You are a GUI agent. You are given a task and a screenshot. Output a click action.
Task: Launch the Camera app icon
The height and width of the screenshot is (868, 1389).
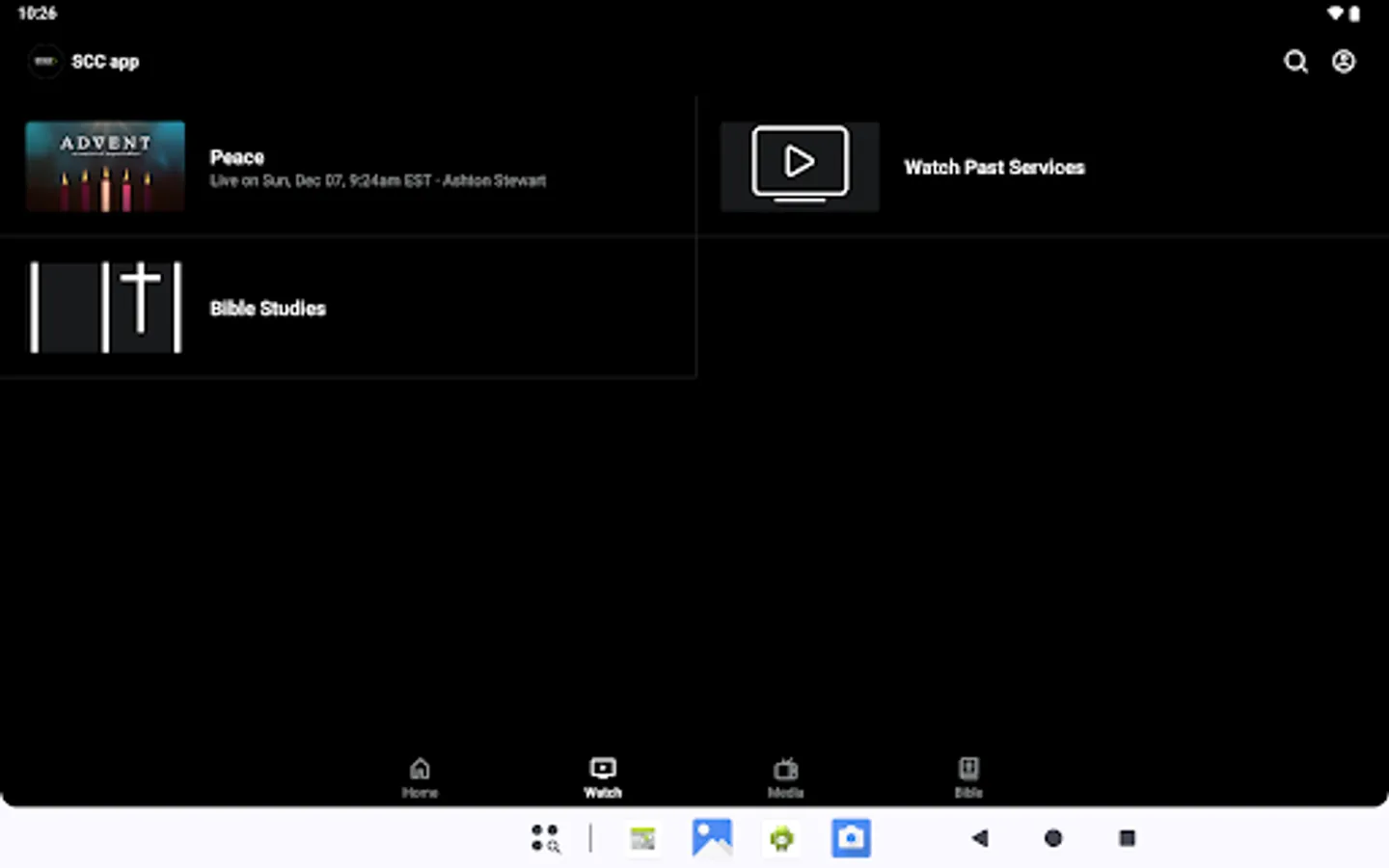coord(851,838)
